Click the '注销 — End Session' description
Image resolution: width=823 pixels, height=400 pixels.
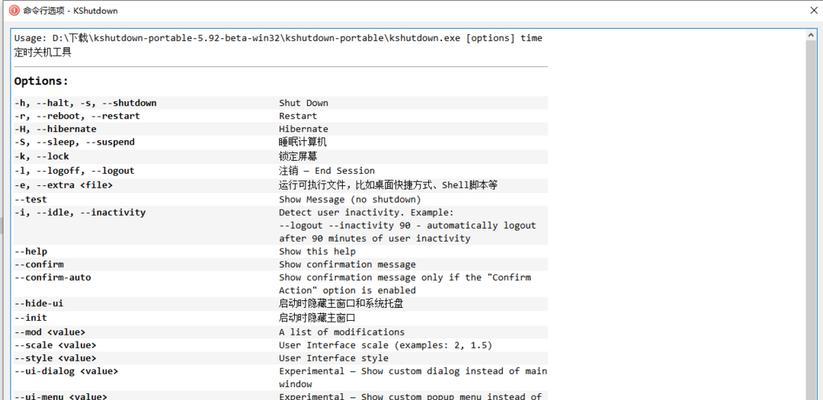326,171
